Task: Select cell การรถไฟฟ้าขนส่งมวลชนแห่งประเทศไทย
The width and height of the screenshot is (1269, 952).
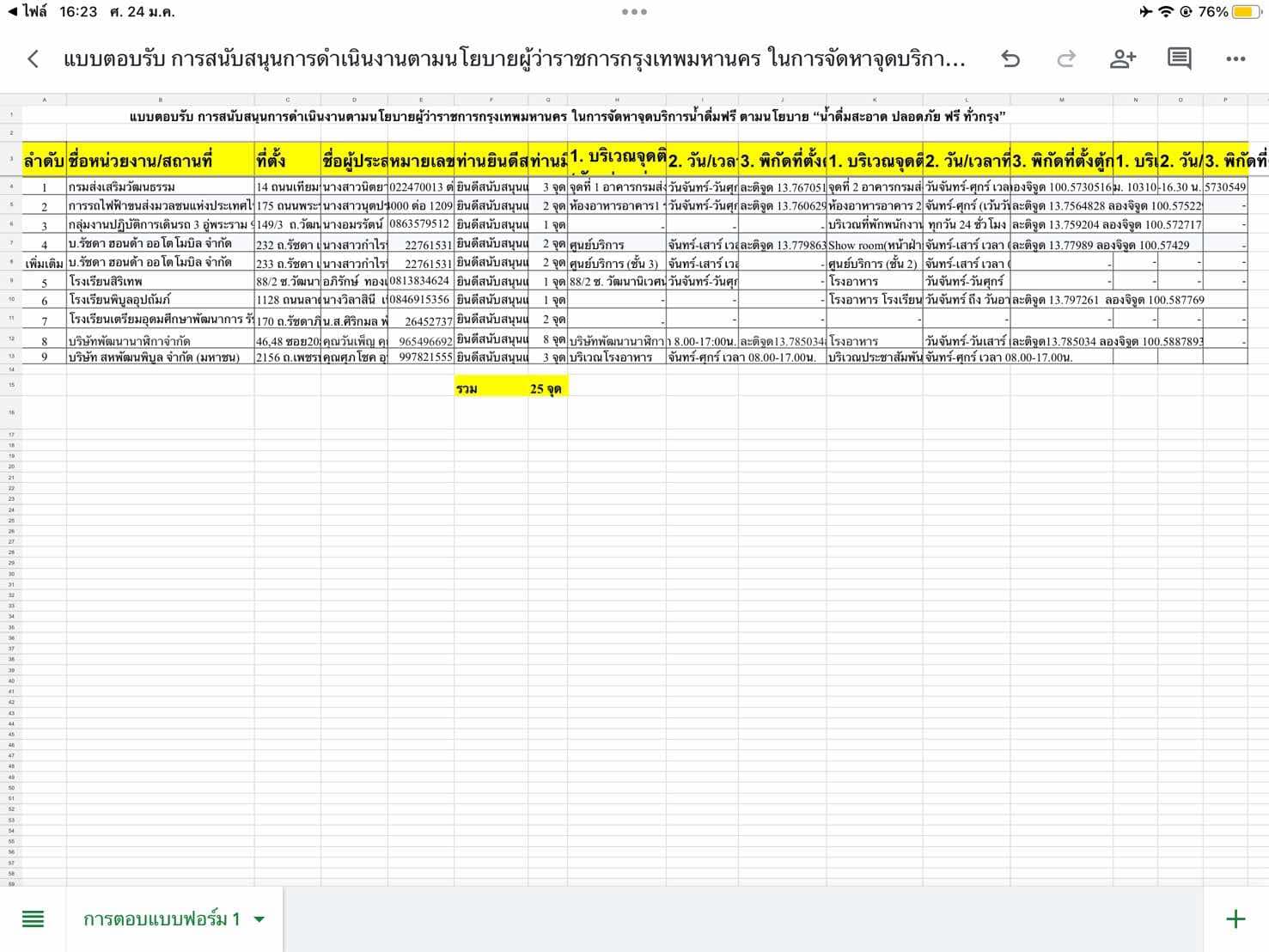Action: pyautogui.click(x=160, y=205)
